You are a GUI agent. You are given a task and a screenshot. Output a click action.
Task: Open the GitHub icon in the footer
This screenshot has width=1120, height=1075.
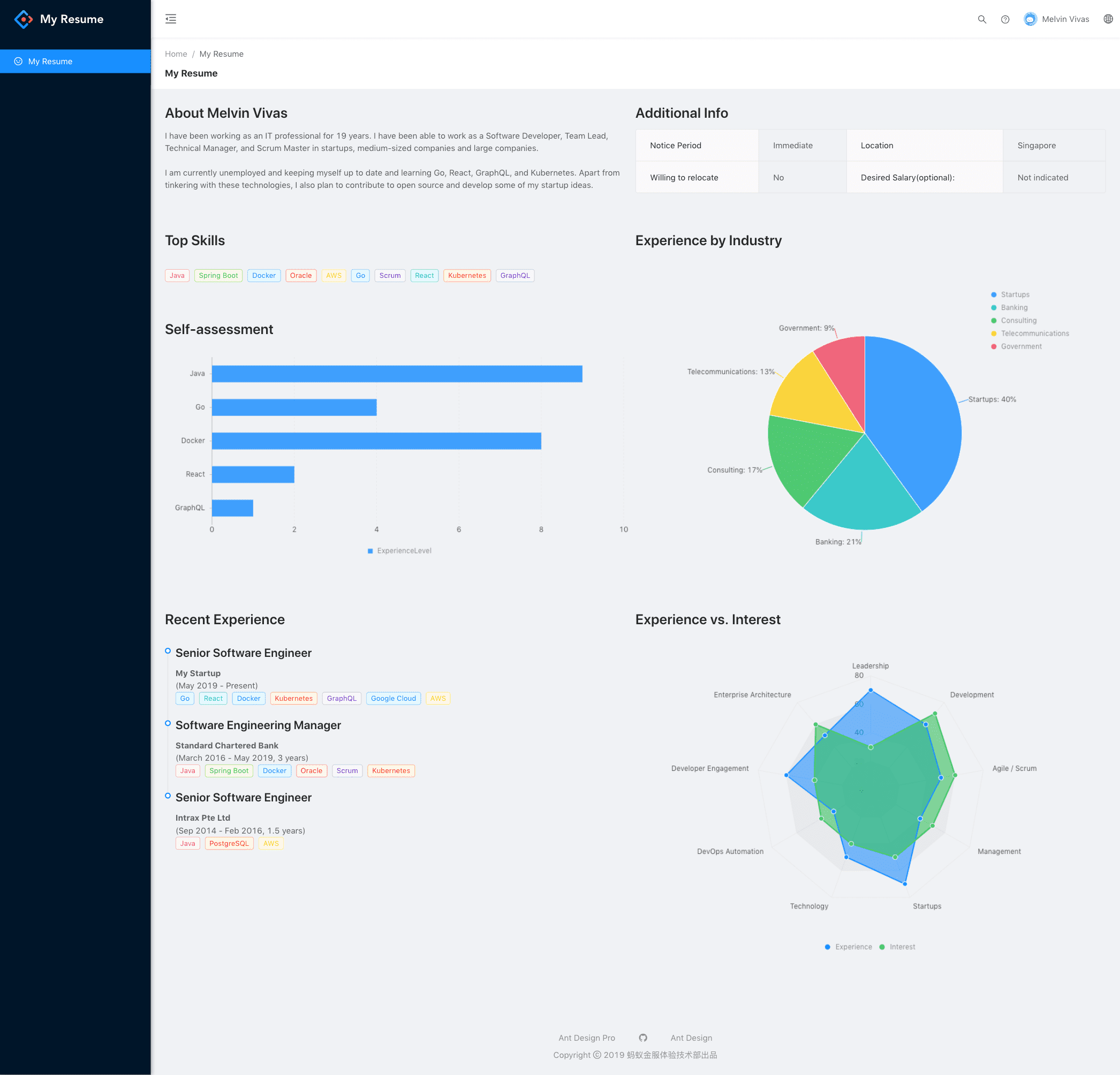pos(643,1038)
